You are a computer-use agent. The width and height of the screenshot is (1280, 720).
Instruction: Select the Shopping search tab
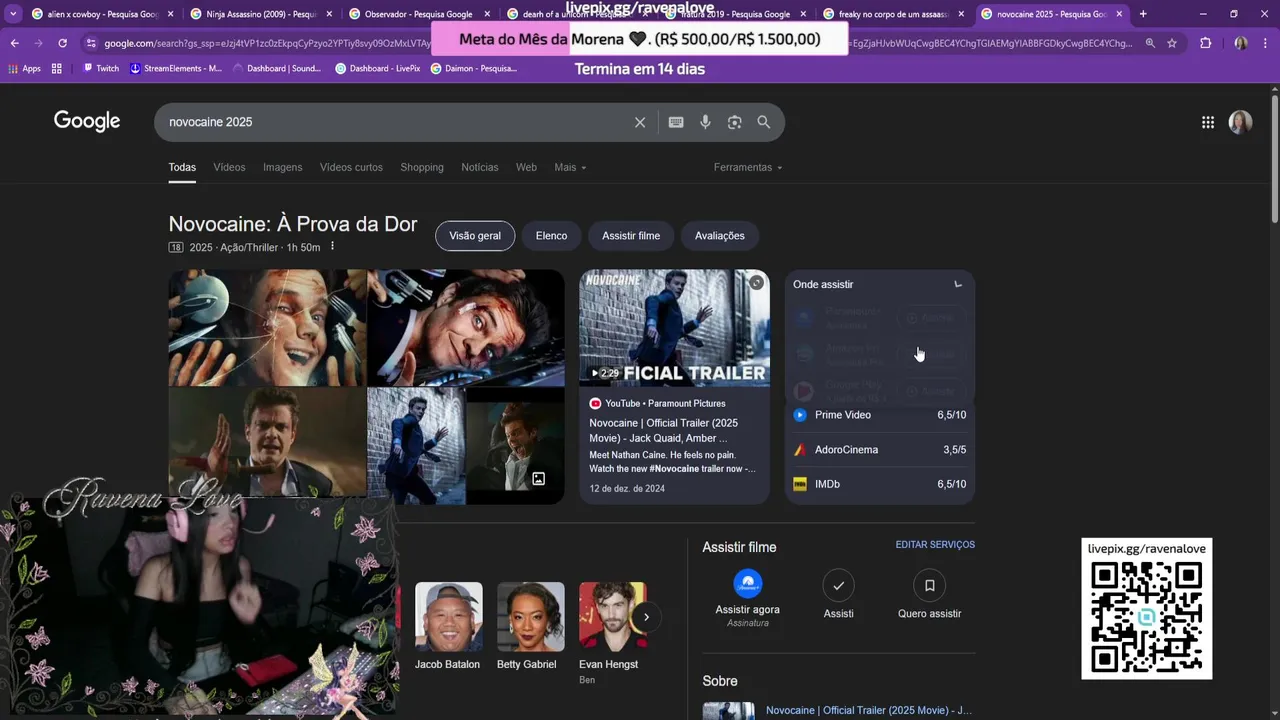tap(422, 167)
